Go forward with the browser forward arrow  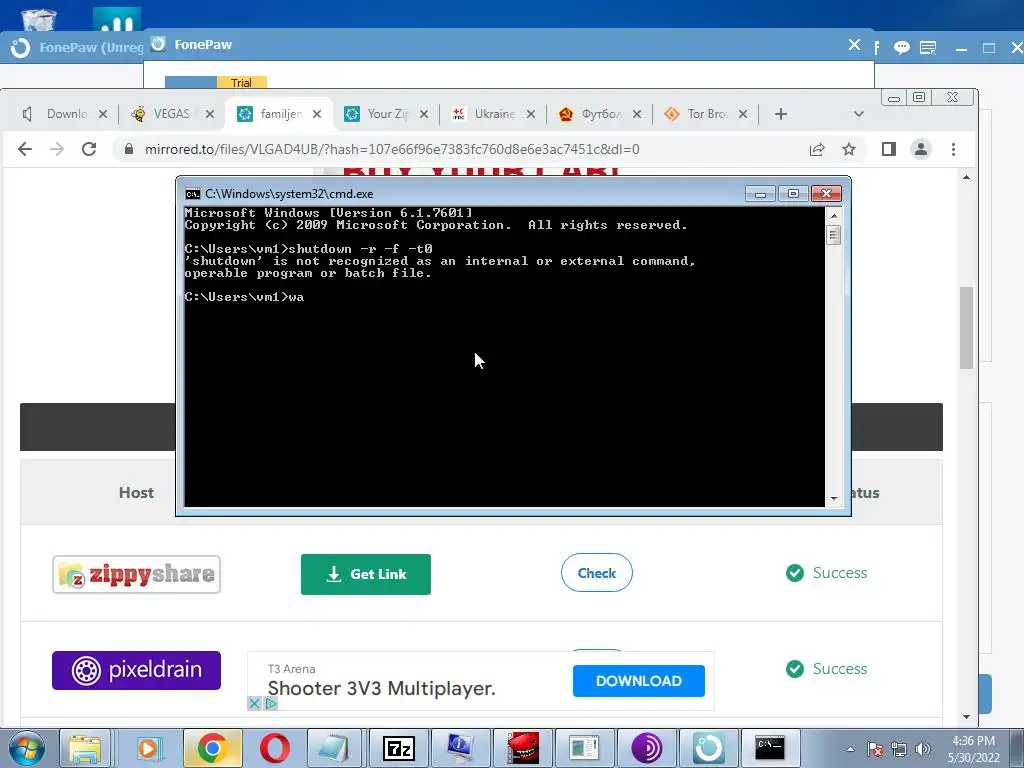(x=57, y=150)
